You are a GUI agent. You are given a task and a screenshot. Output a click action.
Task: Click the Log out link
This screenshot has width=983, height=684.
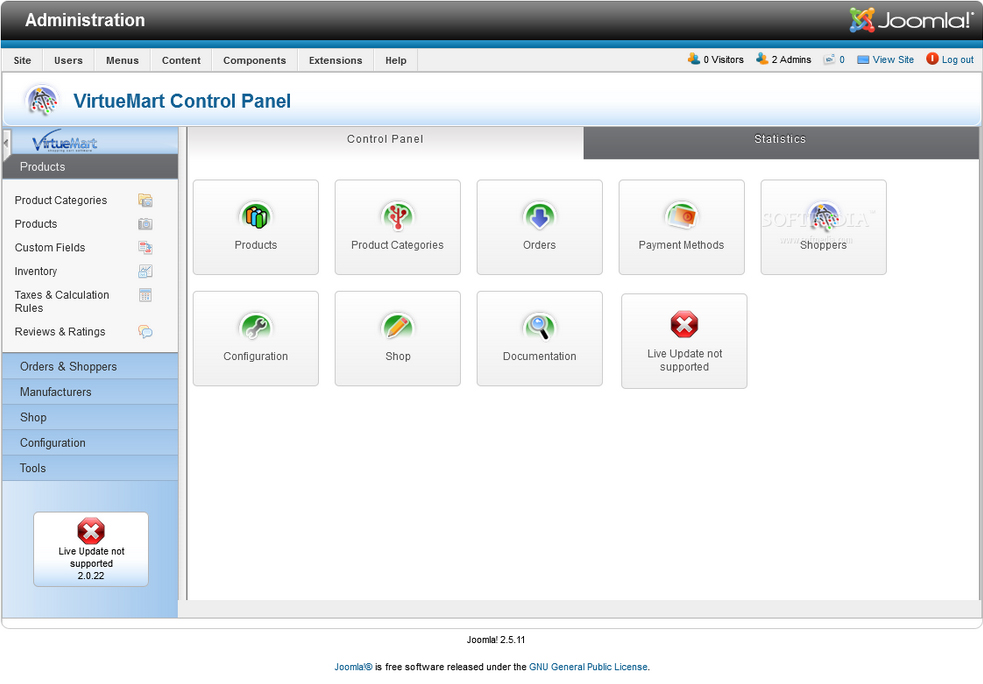pyautogui.click(x=958, y=60)
